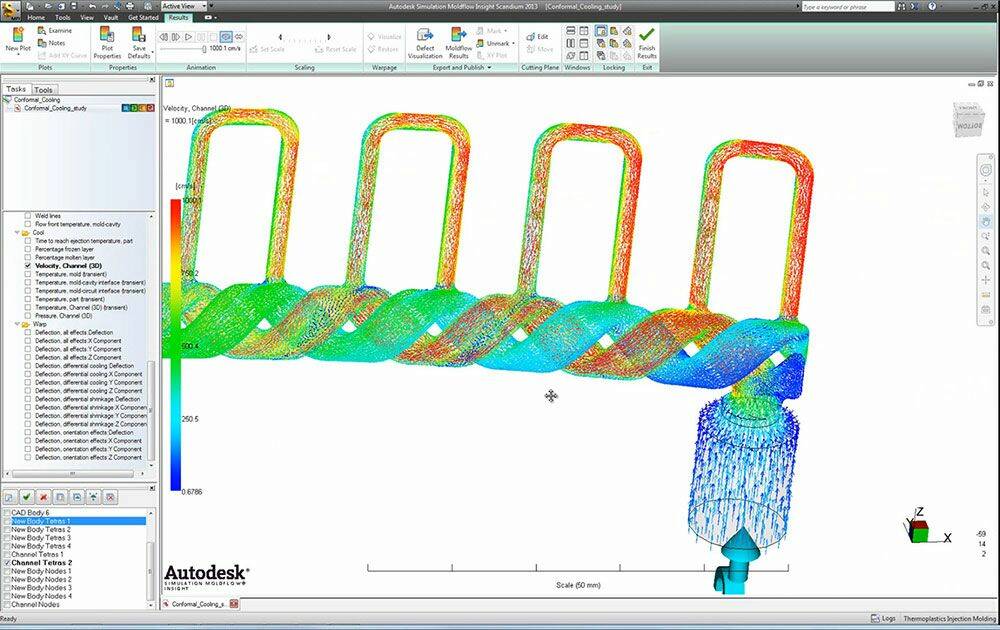Click the results list horizontal scrollbar
1000x630 pixels.
72,474
